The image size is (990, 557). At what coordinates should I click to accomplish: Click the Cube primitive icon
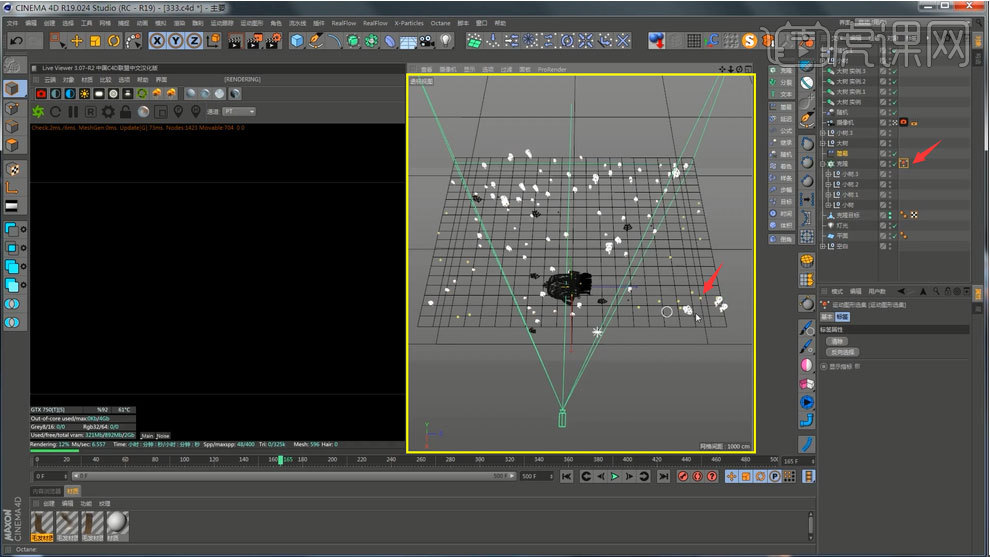point(297,41)
